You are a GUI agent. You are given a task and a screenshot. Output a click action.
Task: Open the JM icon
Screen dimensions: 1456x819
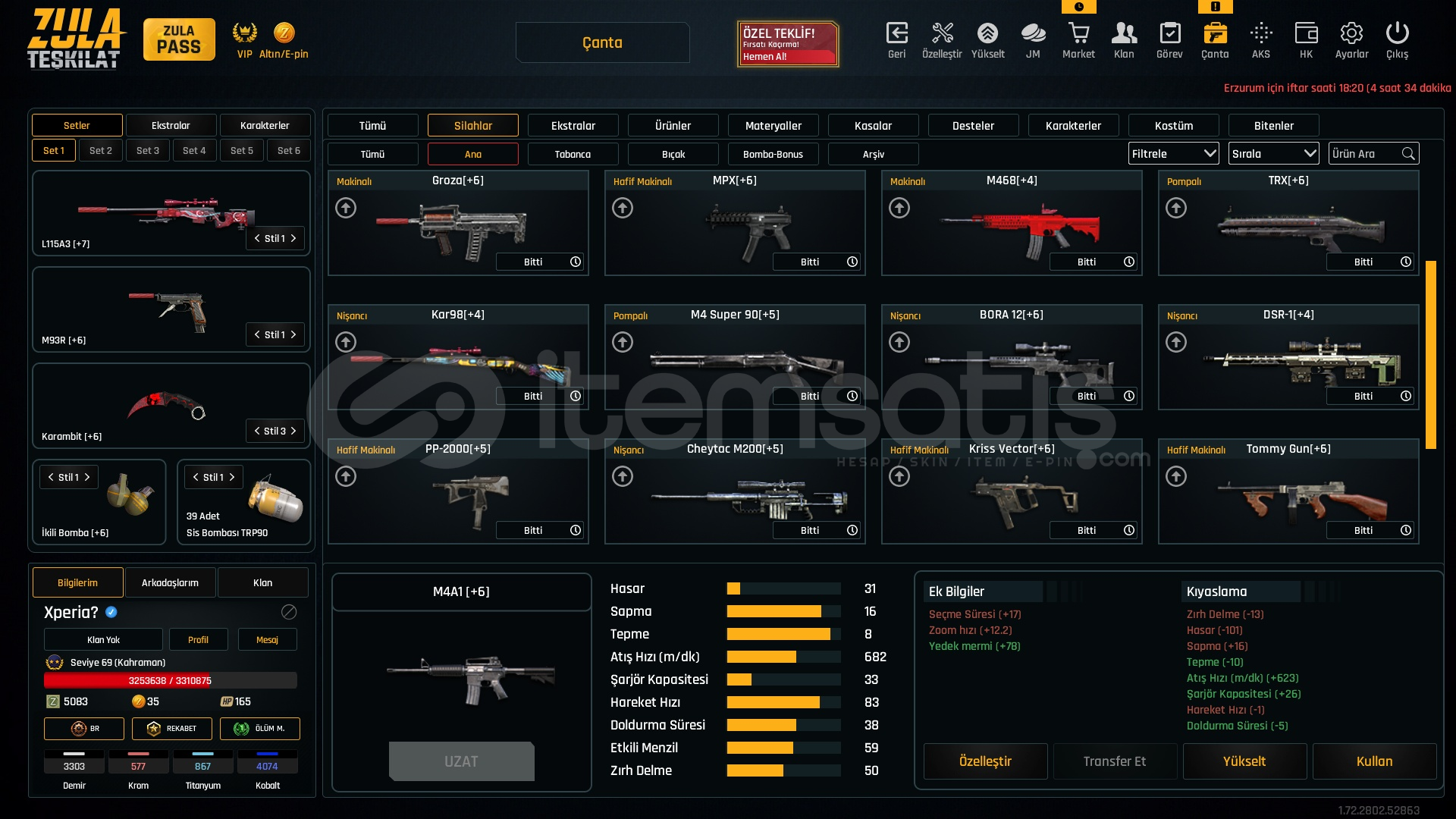(x=1033, y=33)
